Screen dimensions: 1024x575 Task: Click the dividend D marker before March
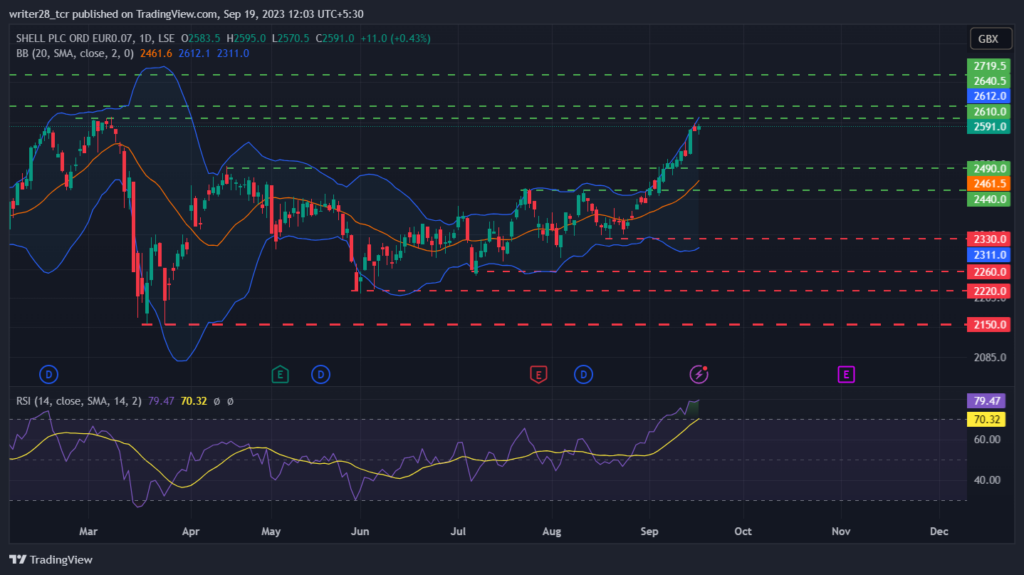pos(48,374)
